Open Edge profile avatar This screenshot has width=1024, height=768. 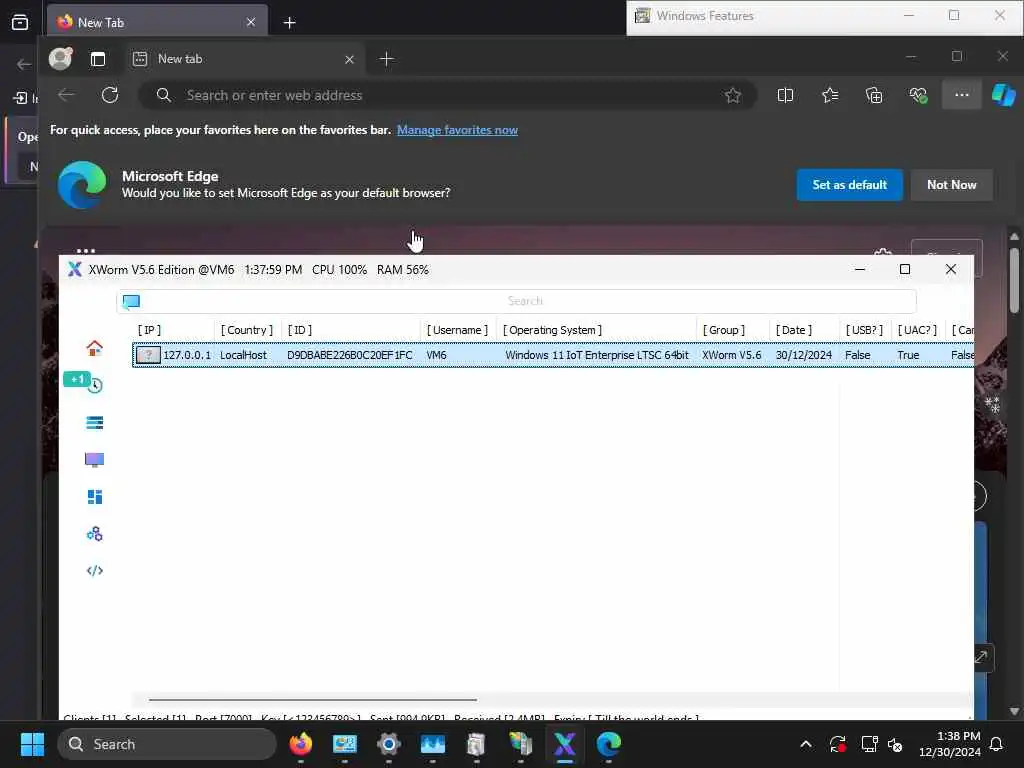pyautogui.click(x=60, y=59)
